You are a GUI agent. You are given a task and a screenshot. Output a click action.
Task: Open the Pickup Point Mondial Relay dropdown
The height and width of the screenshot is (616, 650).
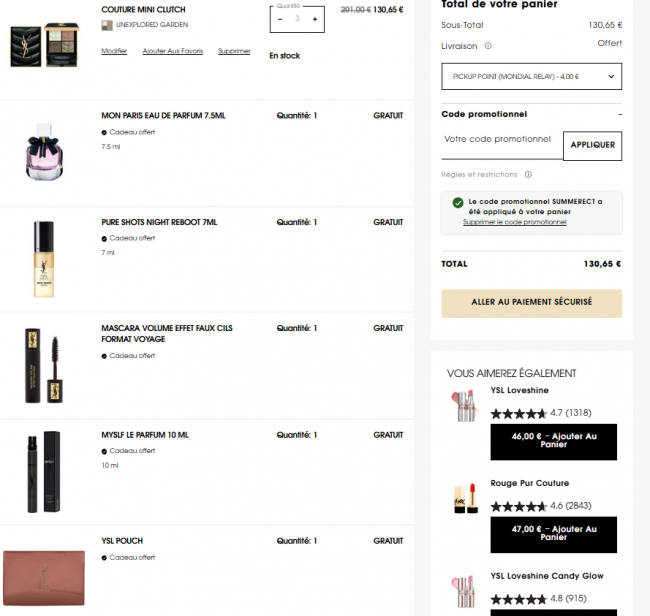click(531, 76)
